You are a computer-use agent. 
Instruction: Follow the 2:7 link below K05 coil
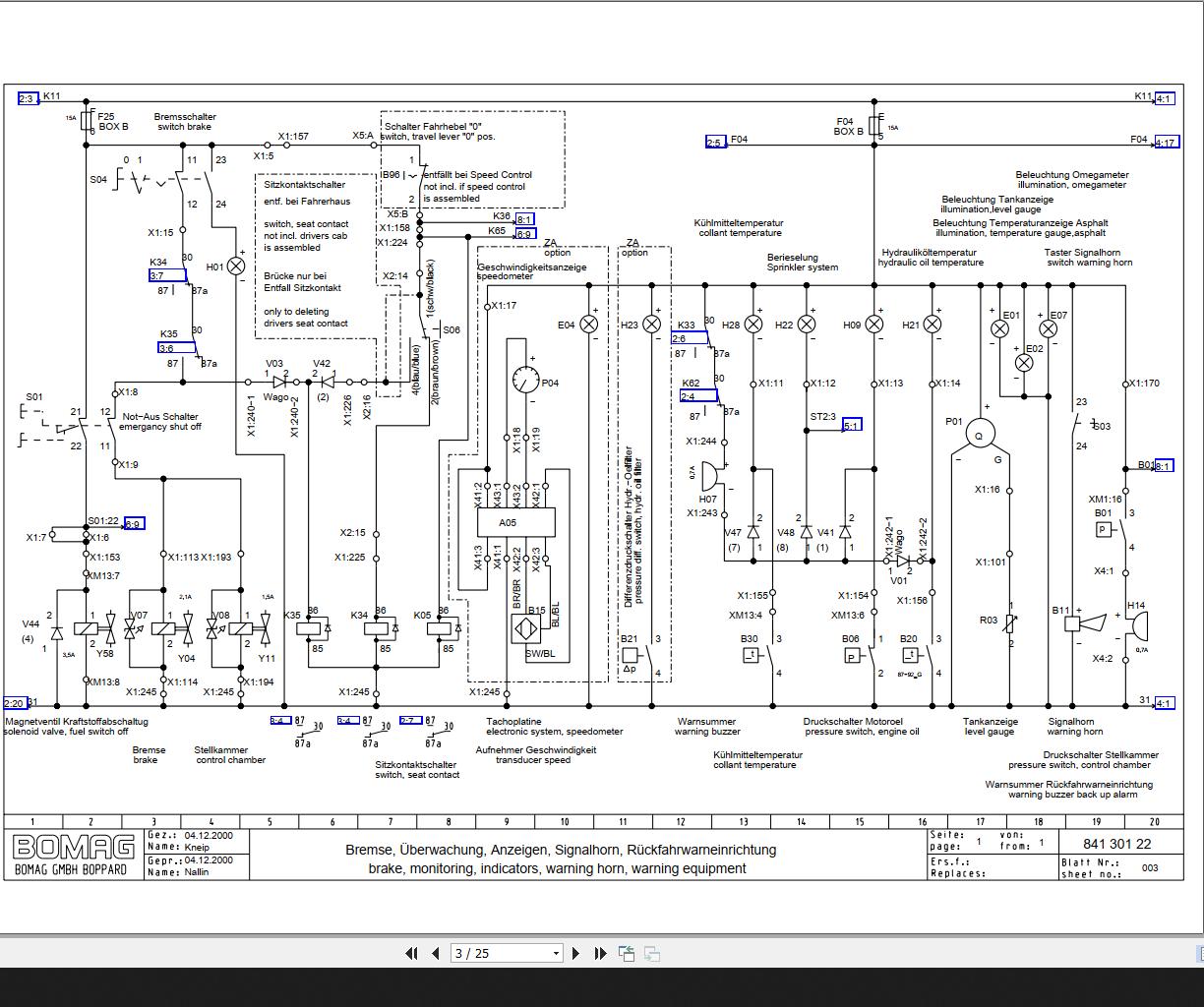click(x=410, y=721)
